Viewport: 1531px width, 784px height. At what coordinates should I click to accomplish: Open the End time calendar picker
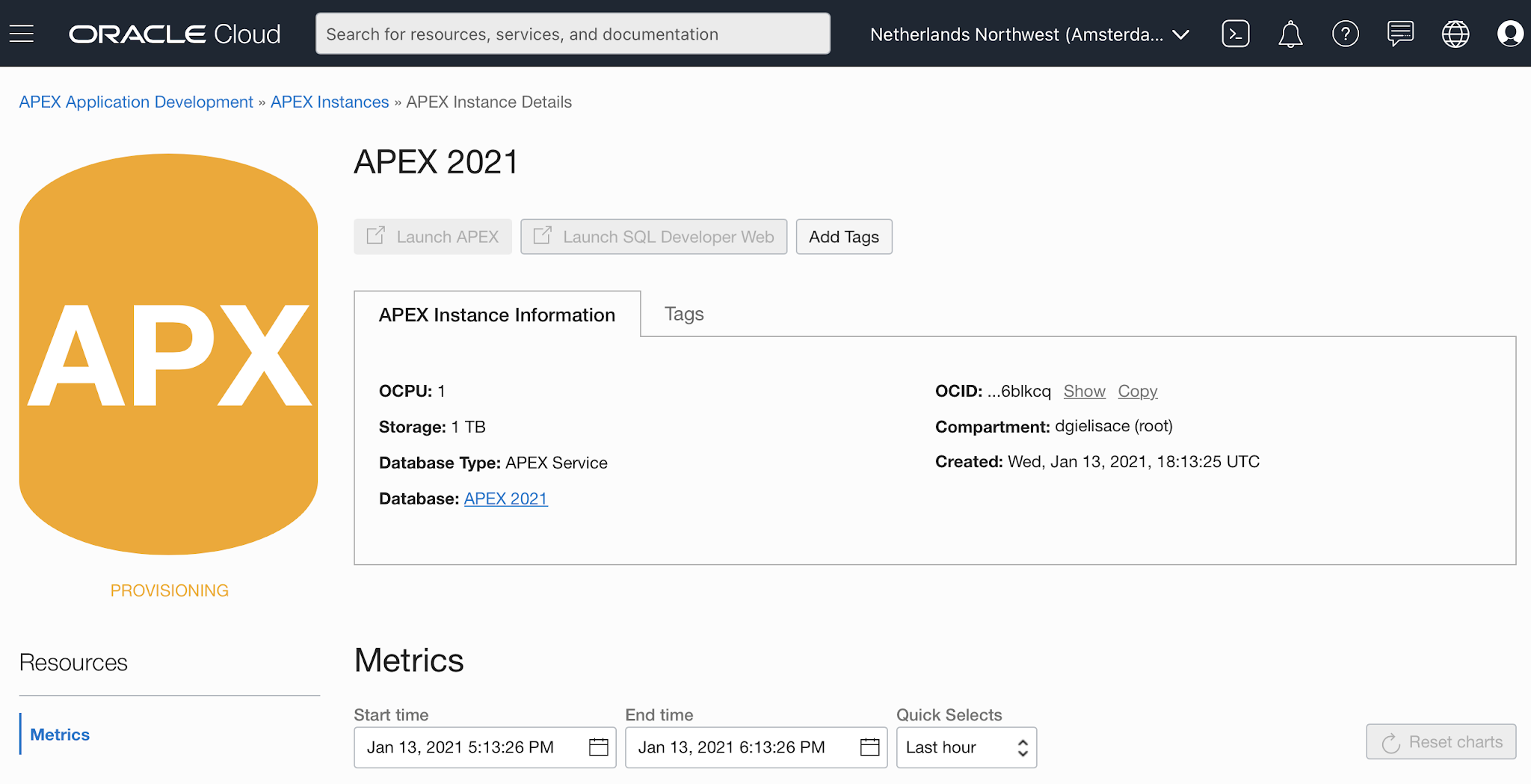coord(869,747)
